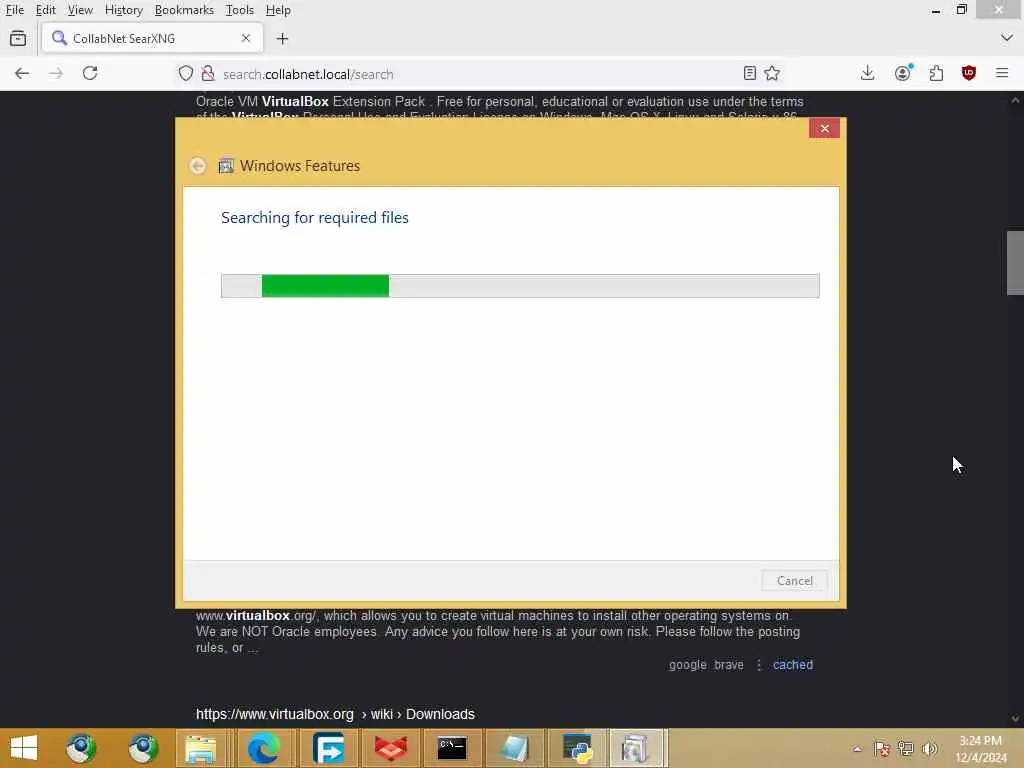The height and width of the screenshot is (768, 1024).
Task: Click the scrollbar down arrow
Action: pyautogui.click(x=1015, y=719)
